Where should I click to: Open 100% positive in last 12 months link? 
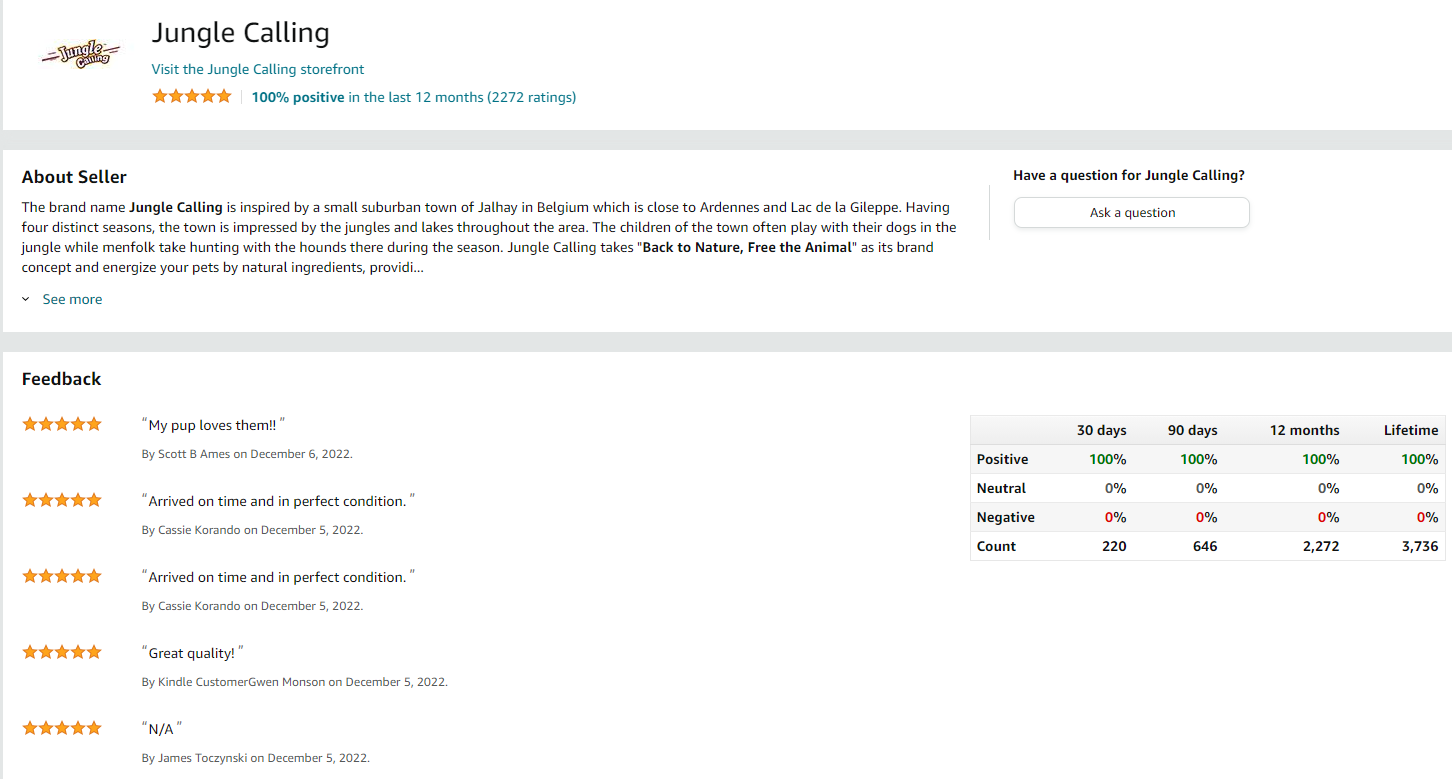pos(414,97)
